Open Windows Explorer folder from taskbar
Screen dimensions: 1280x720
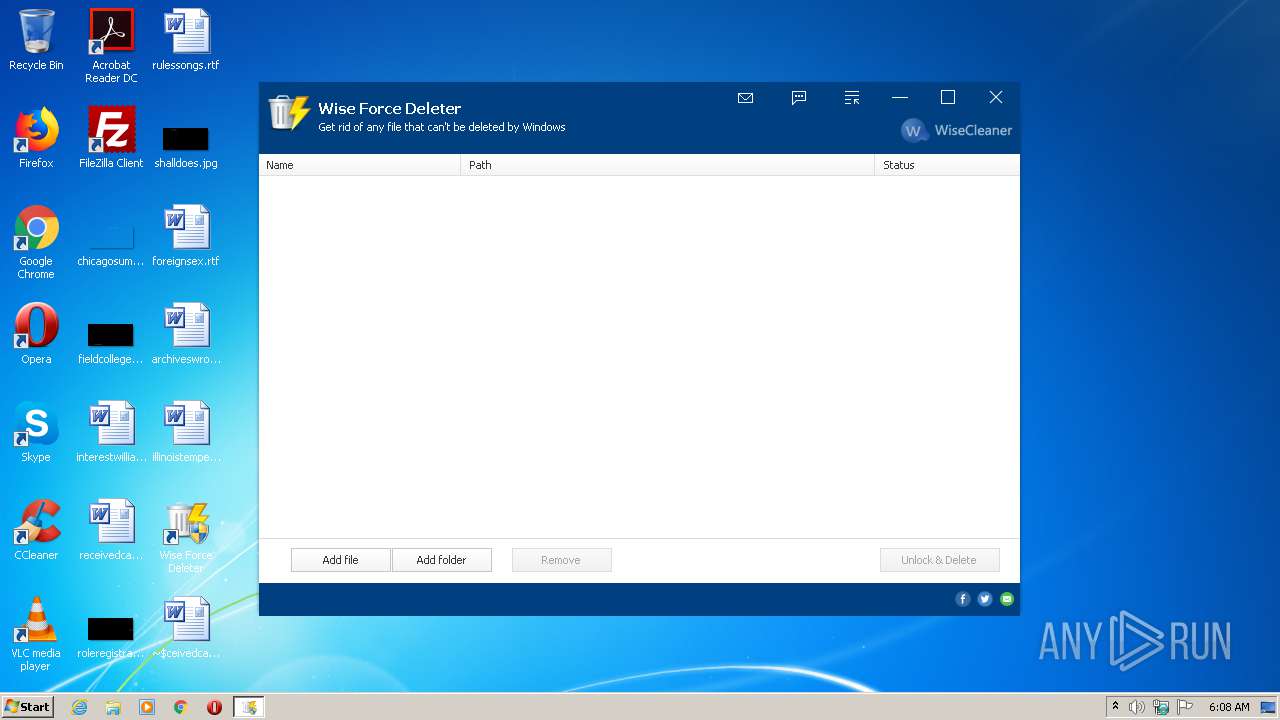click(113, 707)
